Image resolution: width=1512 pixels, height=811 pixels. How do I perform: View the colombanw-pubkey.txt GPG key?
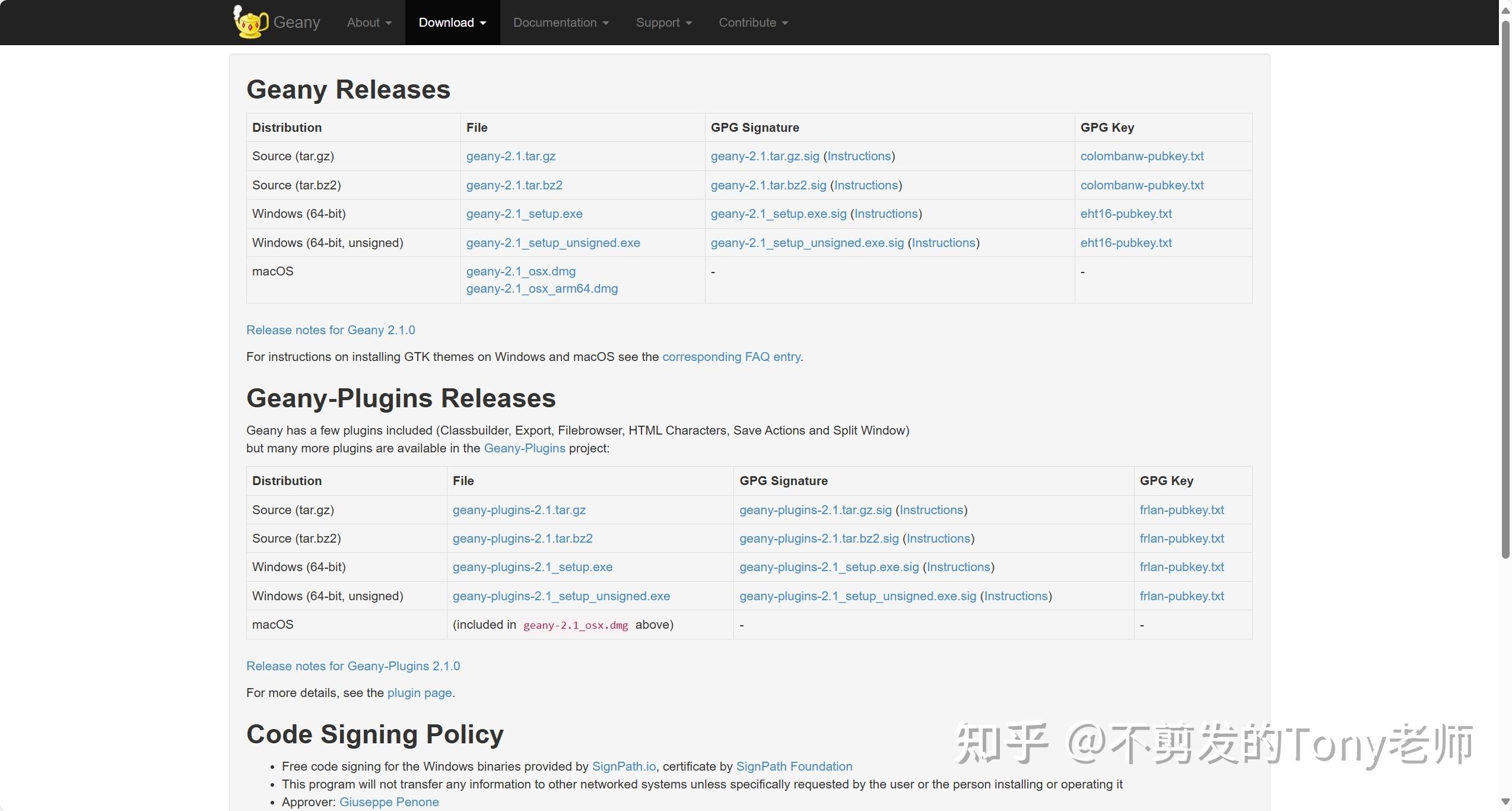1141,156
